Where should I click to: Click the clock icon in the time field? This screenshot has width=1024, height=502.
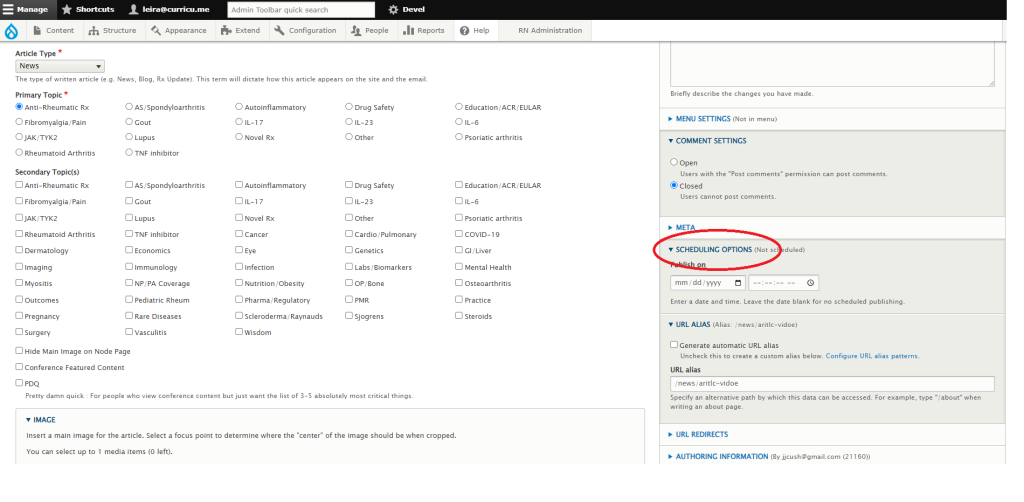[810, 283]
